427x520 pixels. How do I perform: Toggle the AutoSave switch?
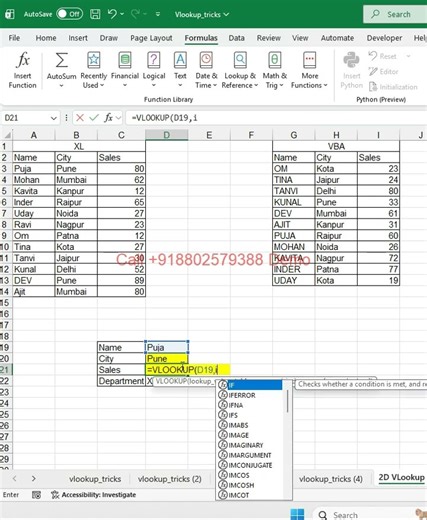(x=69, y=14)
